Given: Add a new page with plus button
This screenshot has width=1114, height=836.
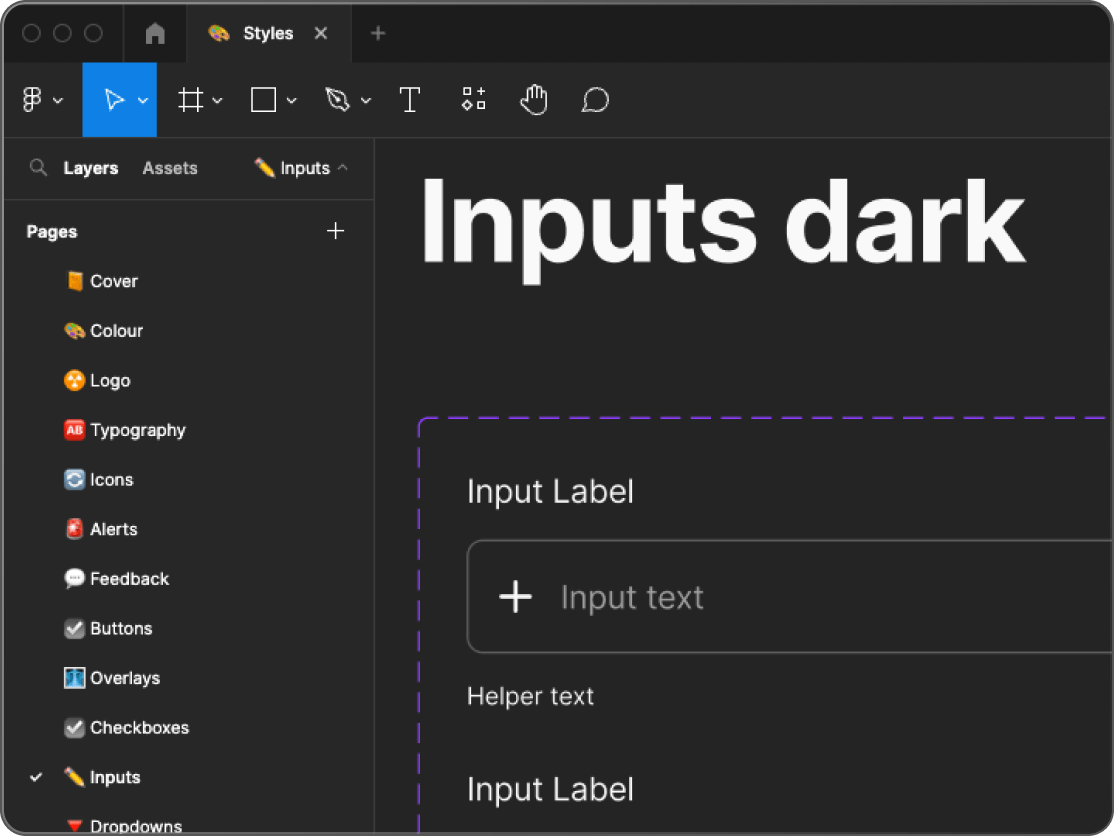Looking at the screenshot, I should point(335,231).
